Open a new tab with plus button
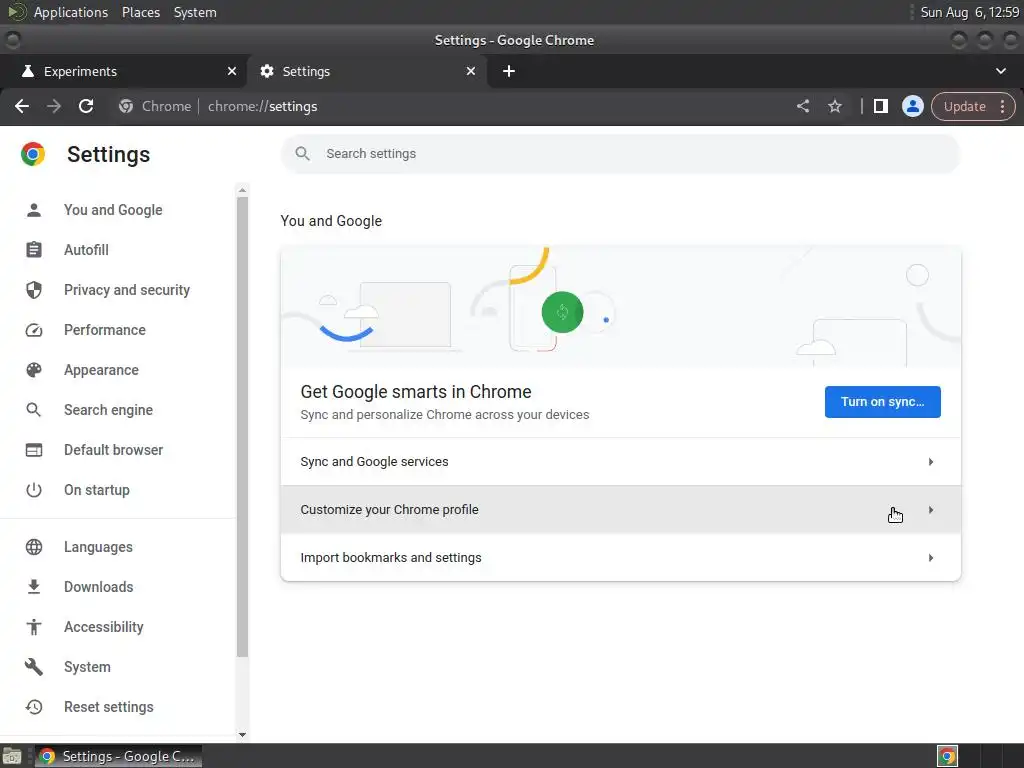Image resolution: width=1024 pixels, height=768 pixels. point(509,71)
